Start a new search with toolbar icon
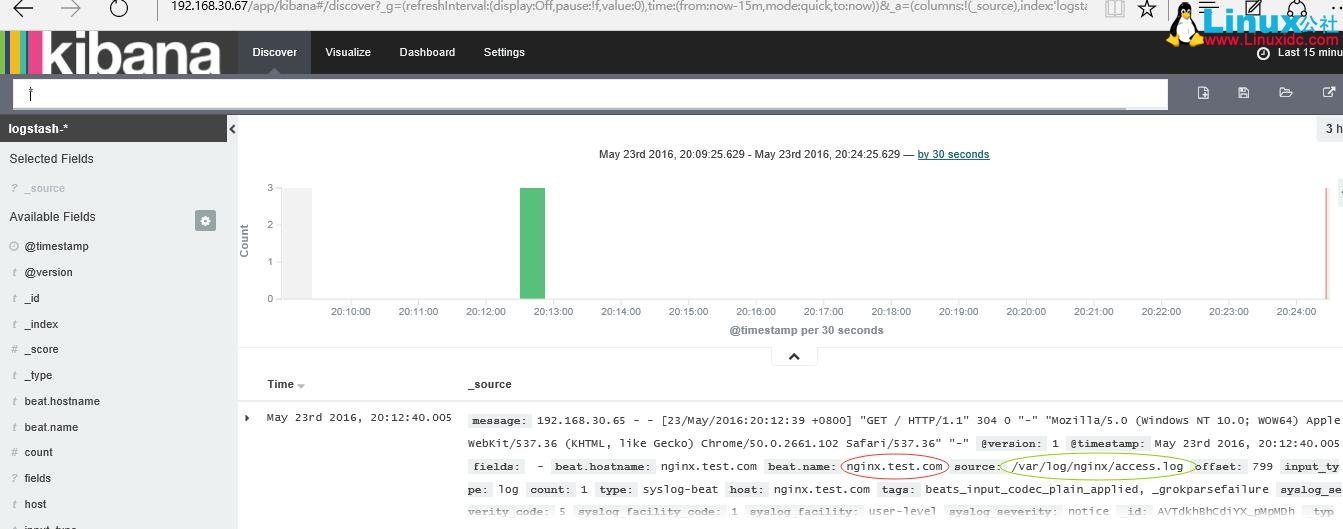 point(1204,93)
